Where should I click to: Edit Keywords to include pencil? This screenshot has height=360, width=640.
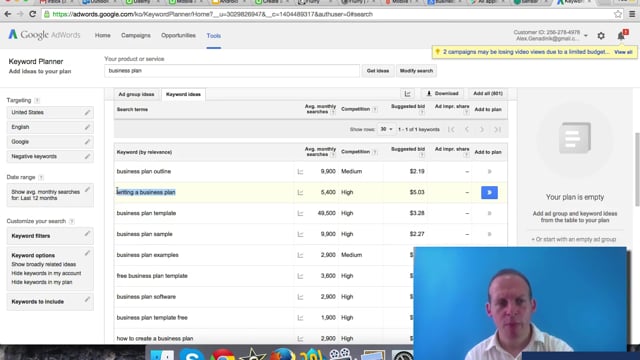(x=87, y=300)
